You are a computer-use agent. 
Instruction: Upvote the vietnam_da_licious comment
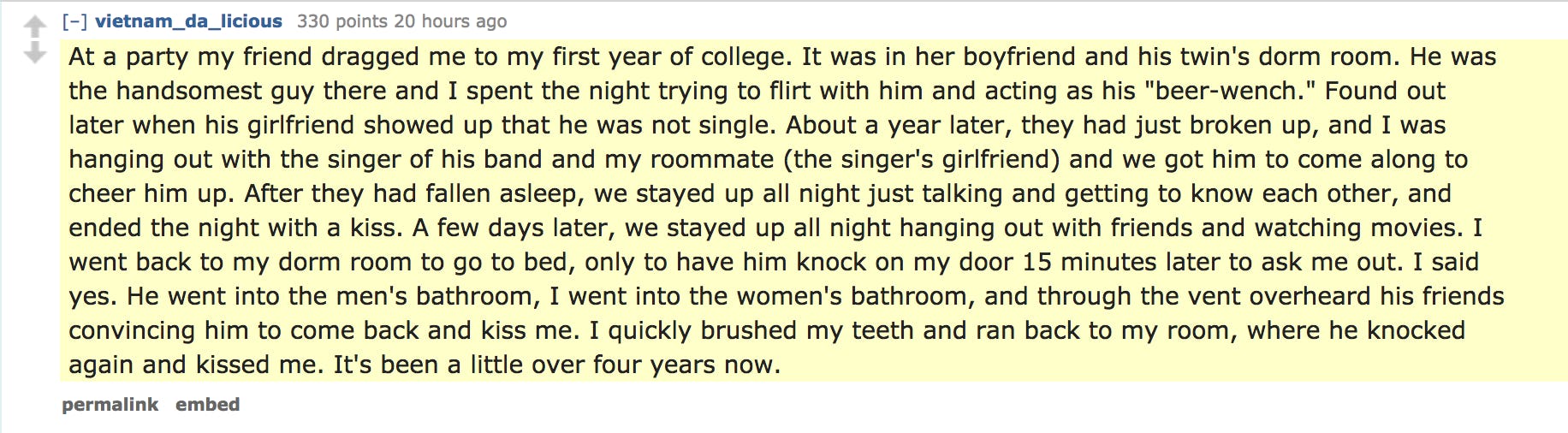[x=34, y=27]
